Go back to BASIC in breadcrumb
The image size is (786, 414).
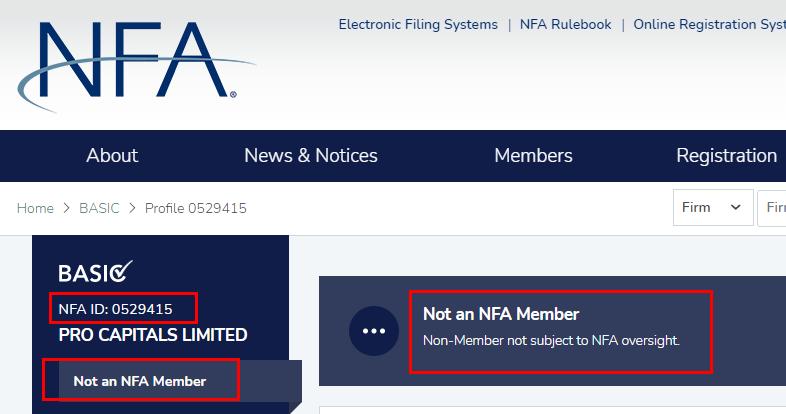pos(100,208)
